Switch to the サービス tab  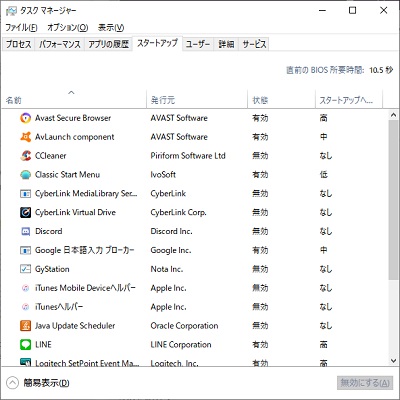(x=254, y=44)
